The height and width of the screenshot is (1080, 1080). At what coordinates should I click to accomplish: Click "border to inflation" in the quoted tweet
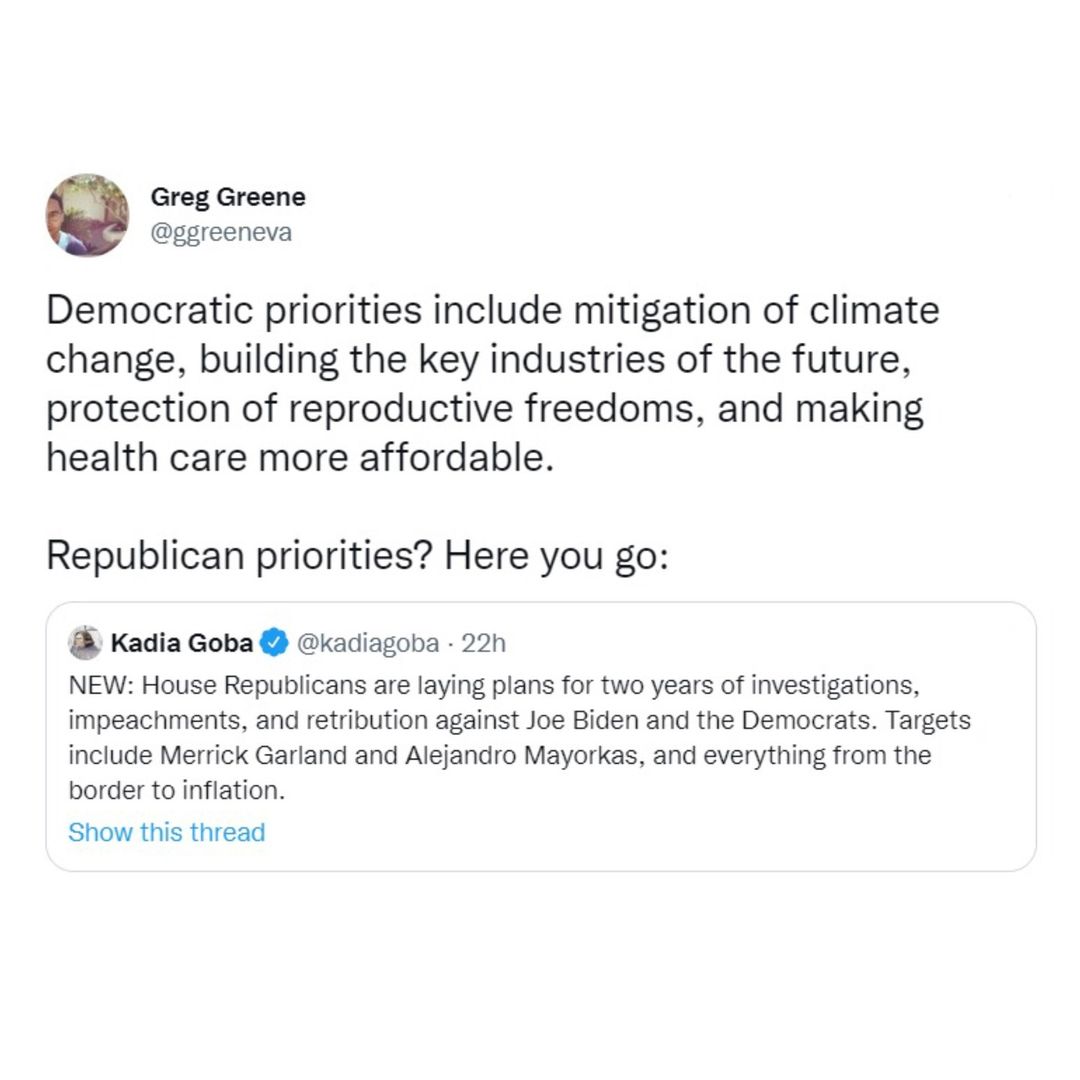[172, 789]
